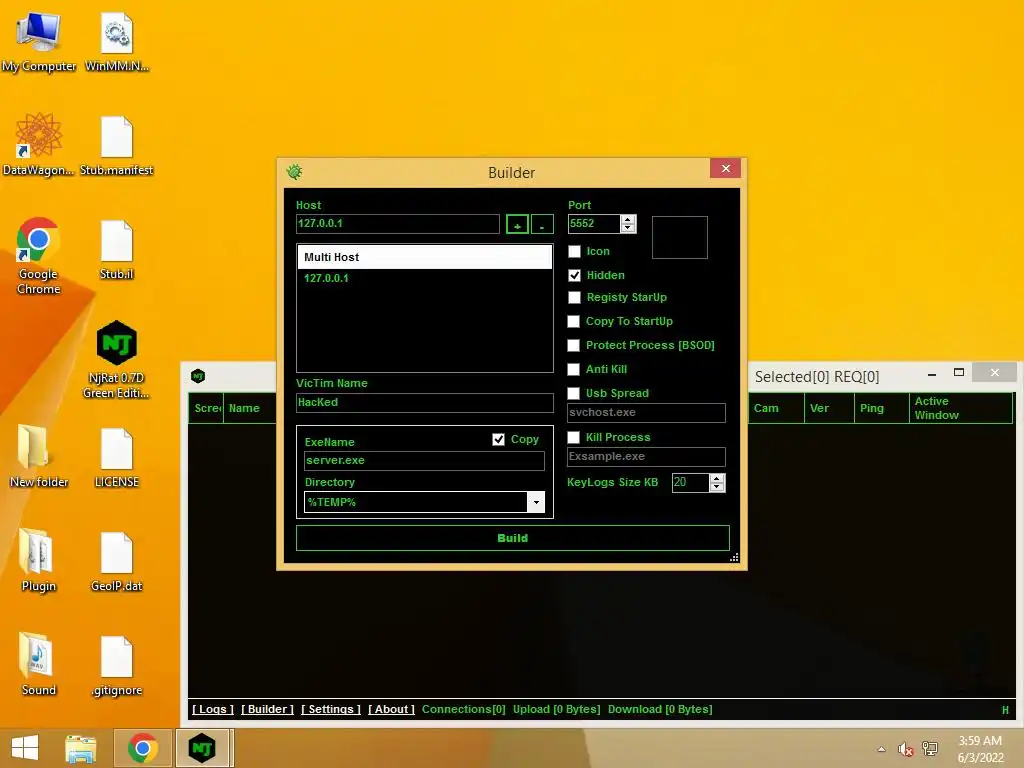This screenshot has height=768, width=1024.
Task: Click the taskbar clock showing 3:59 AM
Action: coord(980,749)
